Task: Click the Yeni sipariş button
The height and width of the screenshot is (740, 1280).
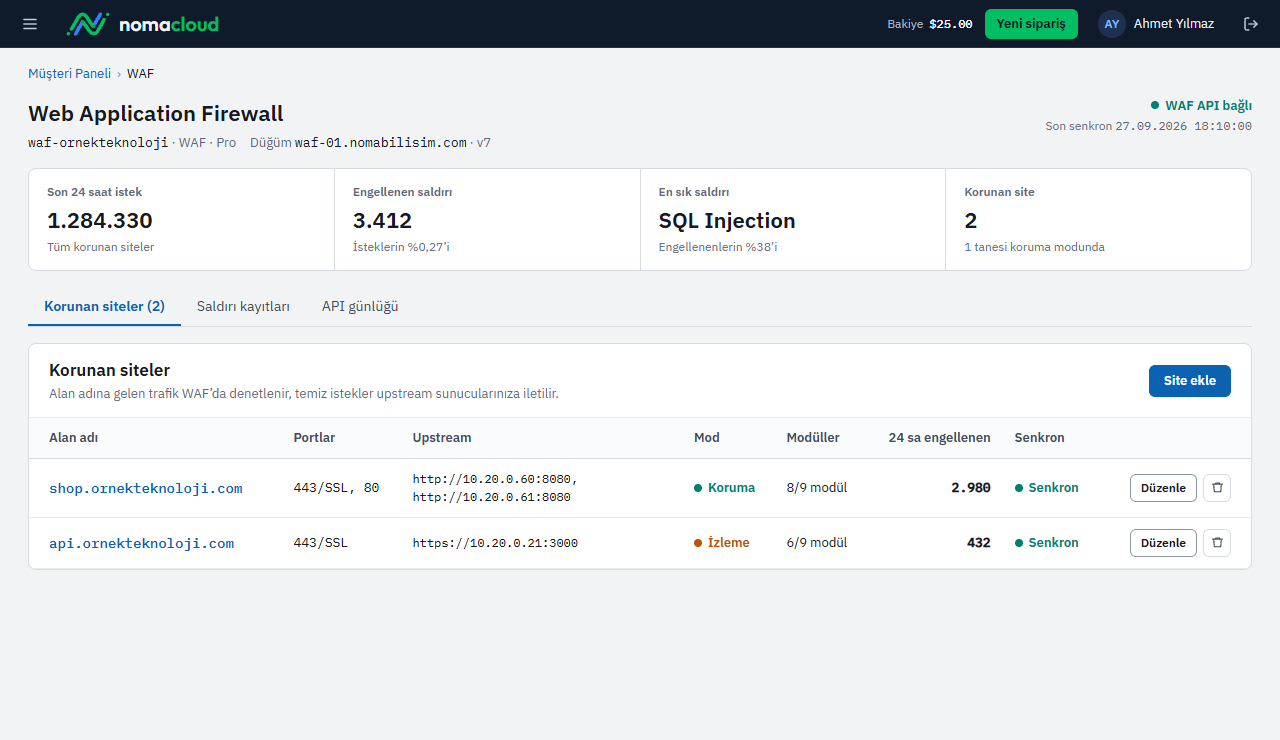Action: point(1031,24)
